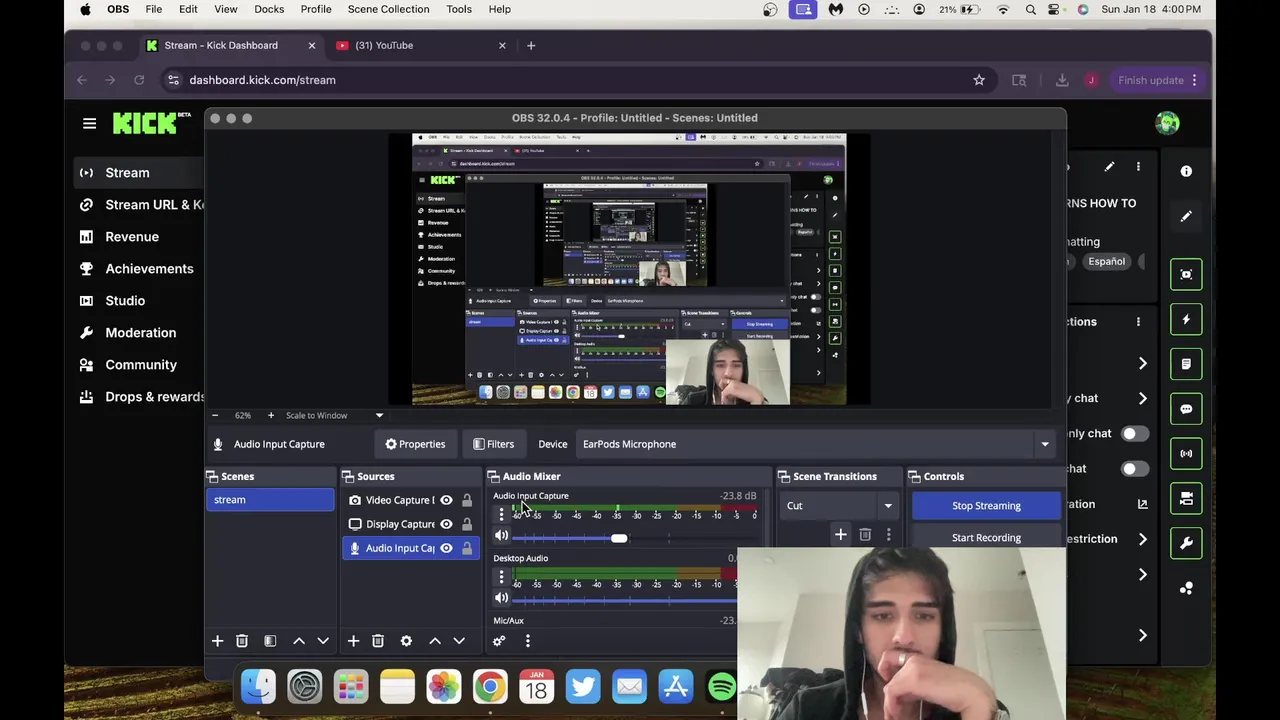
Task: Open the Kick sidebar hamburger menu
Action: (89, 123)
